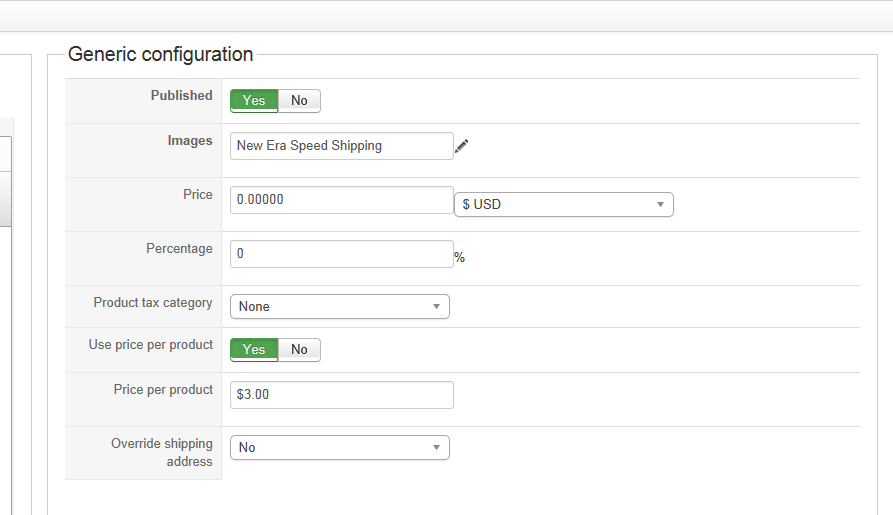
Task: Select the Price per product $3.00 field
Action: pyautogui.click(x=341, y=395)
